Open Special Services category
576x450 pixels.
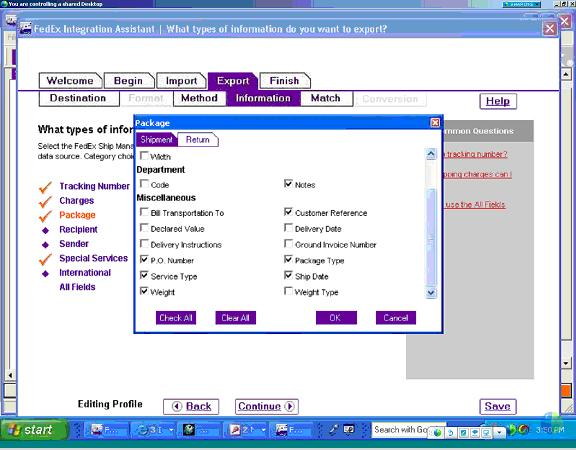[x=94, y=258]
